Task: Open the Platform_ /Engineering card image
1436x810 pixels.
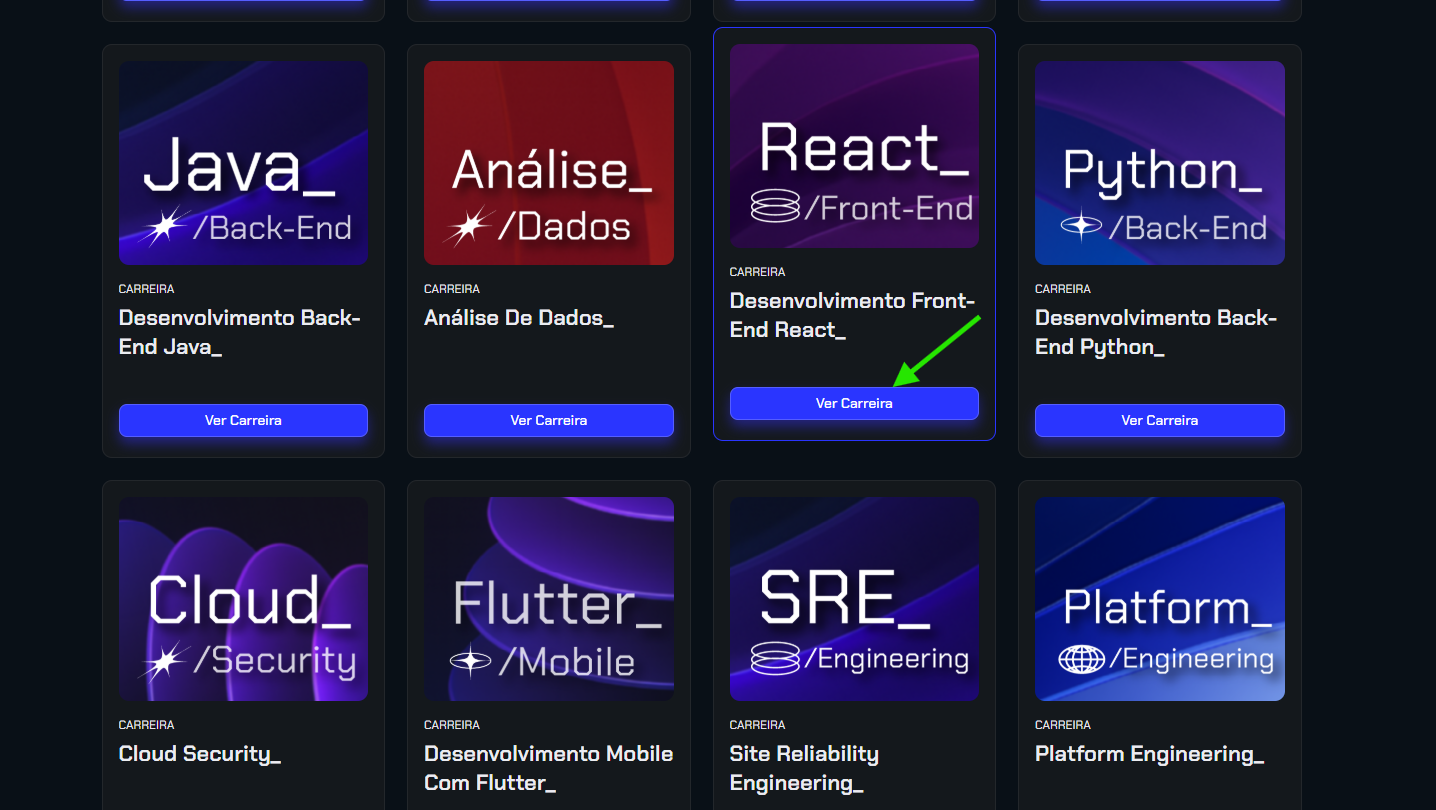Action: pyautogui.click(x=1160, y=599)
